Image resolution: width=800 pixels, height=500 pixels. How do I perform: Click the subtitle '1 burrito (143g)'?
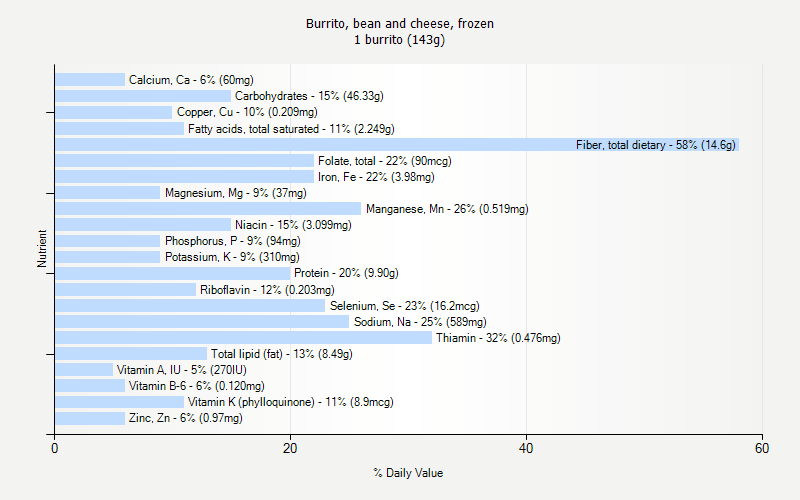[399, 40]
